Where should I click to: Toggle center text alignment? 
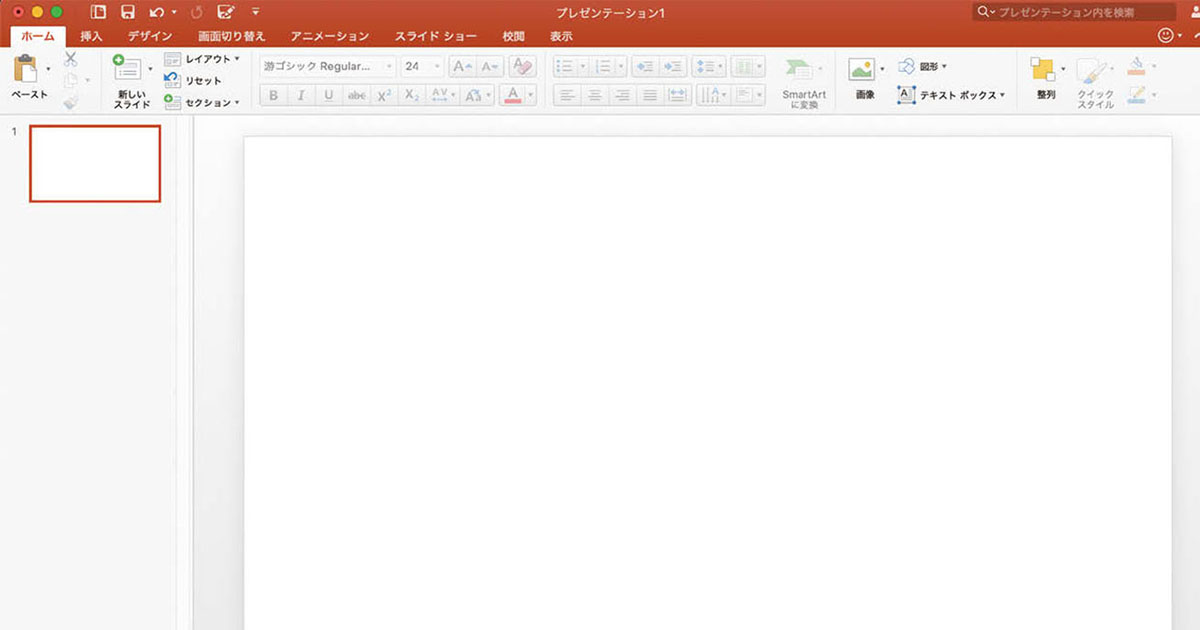[x=595, y=96]
